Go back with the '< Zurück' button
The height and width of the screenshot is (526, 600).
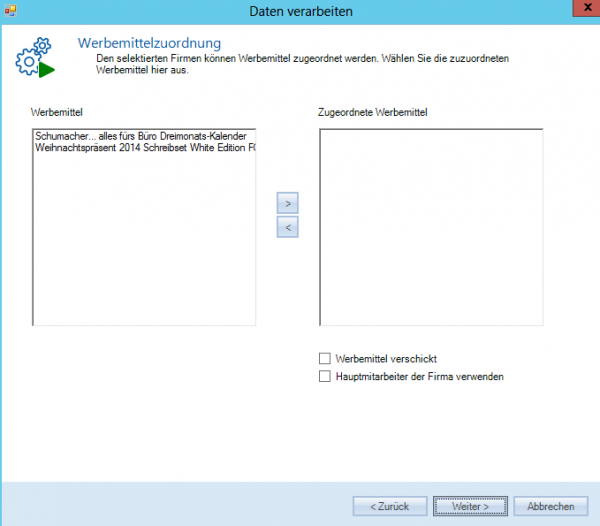[390, 506]
